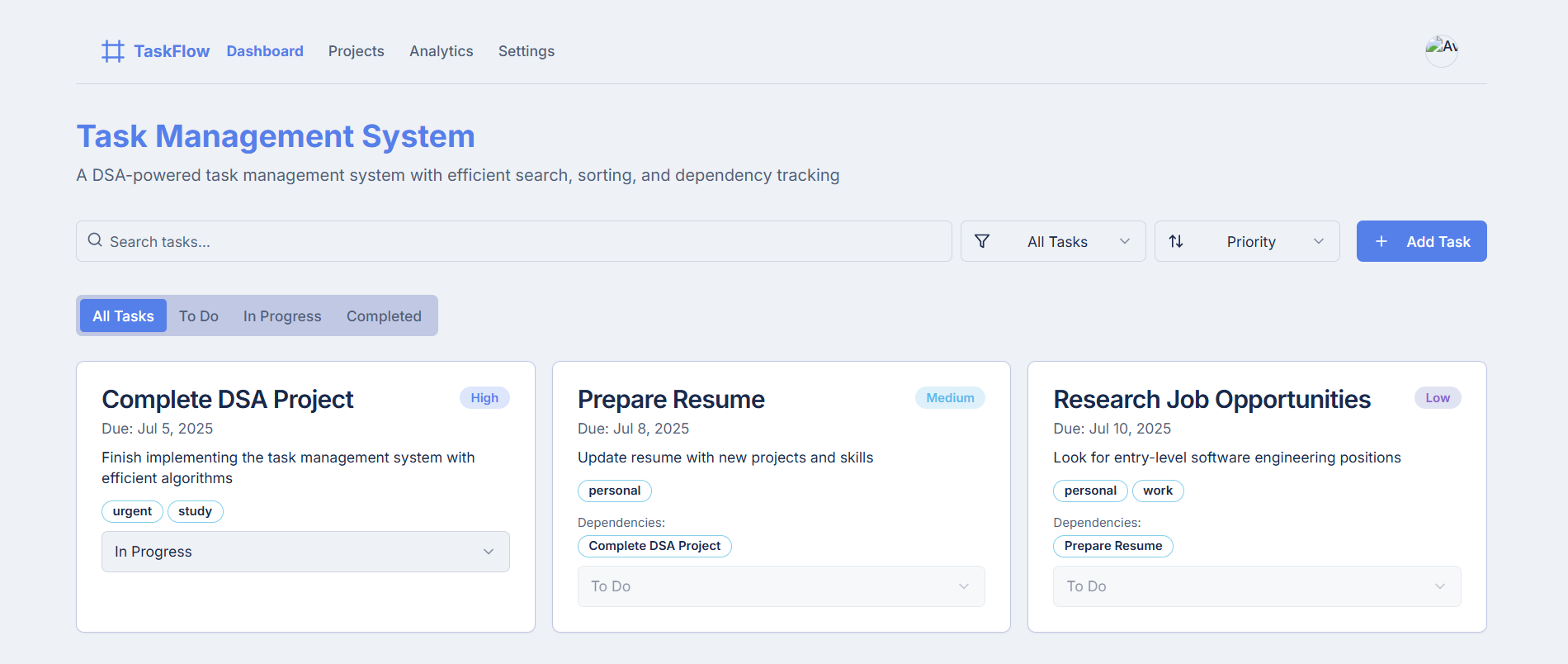Click the Complete DSA Project card title

[228, 400]
